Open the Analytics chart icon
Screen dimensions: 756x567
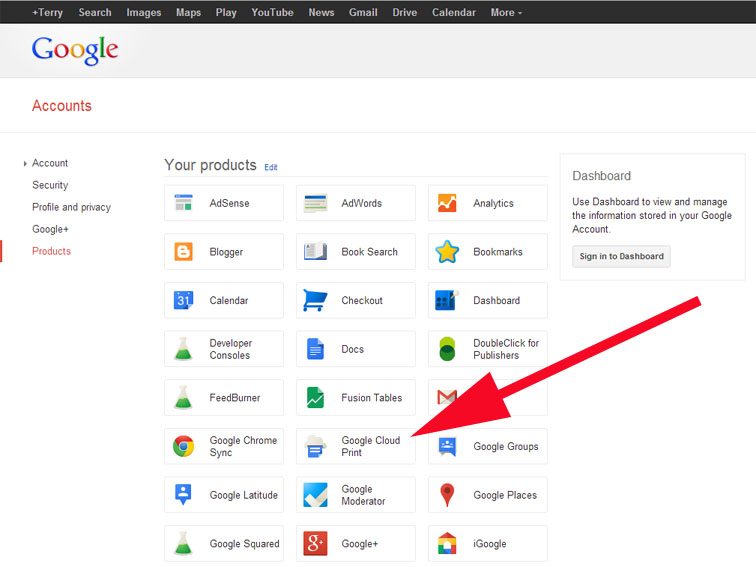pos(447,203)
